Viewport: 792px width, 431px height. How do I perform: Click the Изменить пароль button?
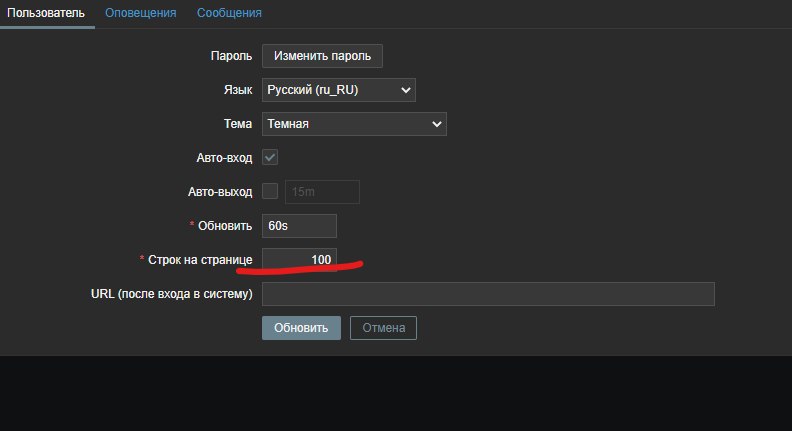(x=322, y=56)
